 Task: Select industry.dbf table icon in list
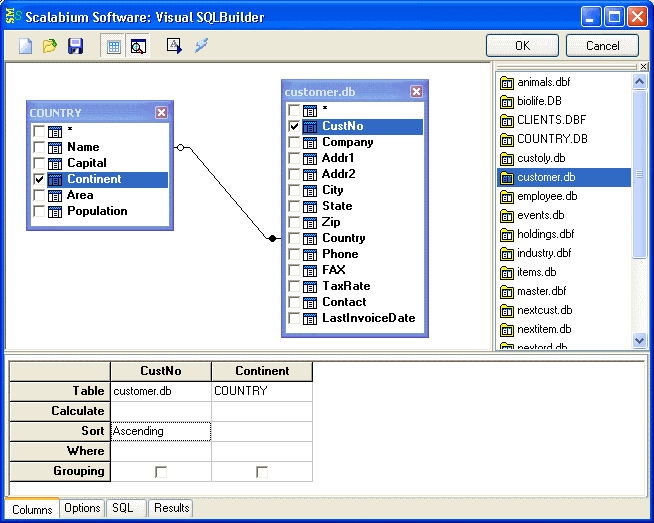click(x=507, y=254)
